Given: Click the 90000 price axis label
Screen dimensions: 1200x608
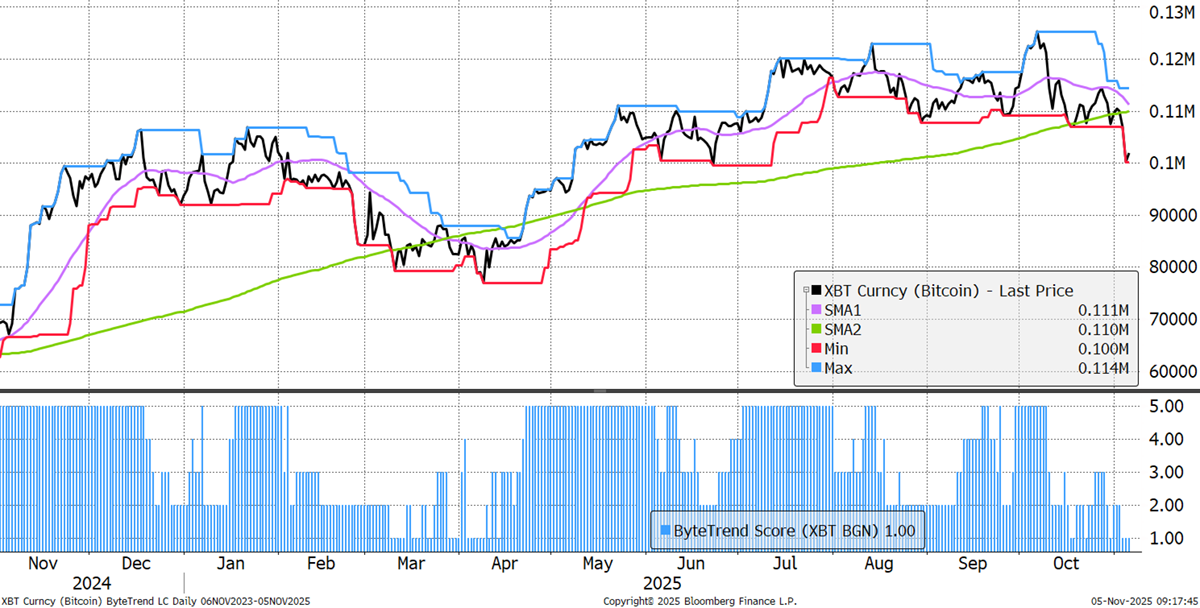Looking at the screenshot, I should (x=1168, y=215).
